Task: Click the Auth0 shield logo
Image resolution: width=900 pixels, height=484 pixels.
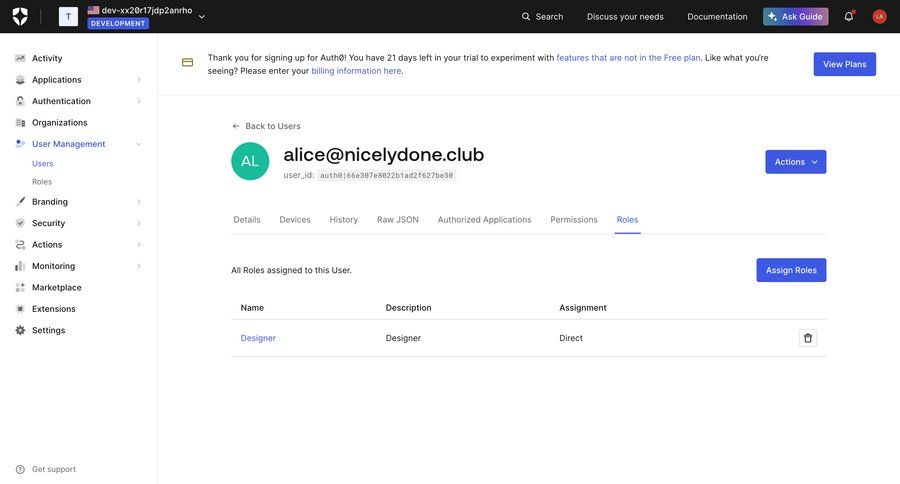Action: [20, 16]
